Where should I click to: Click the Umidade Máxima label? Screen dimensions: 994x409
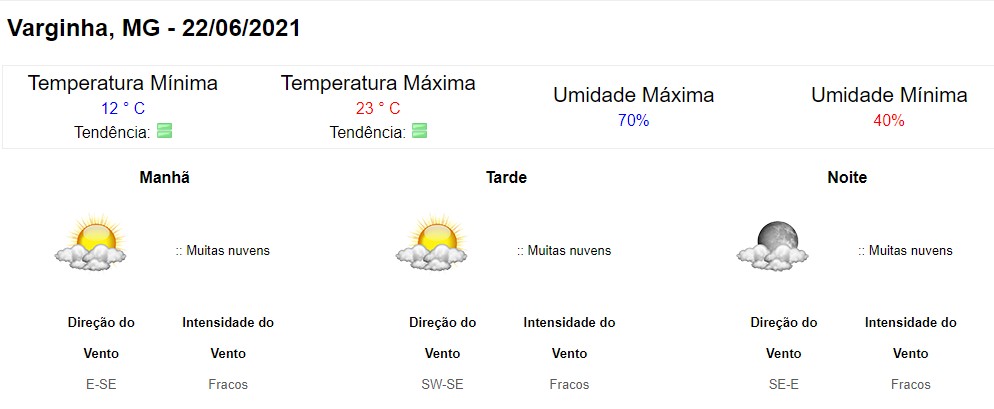pyautogui.click(x=633, y=95)
